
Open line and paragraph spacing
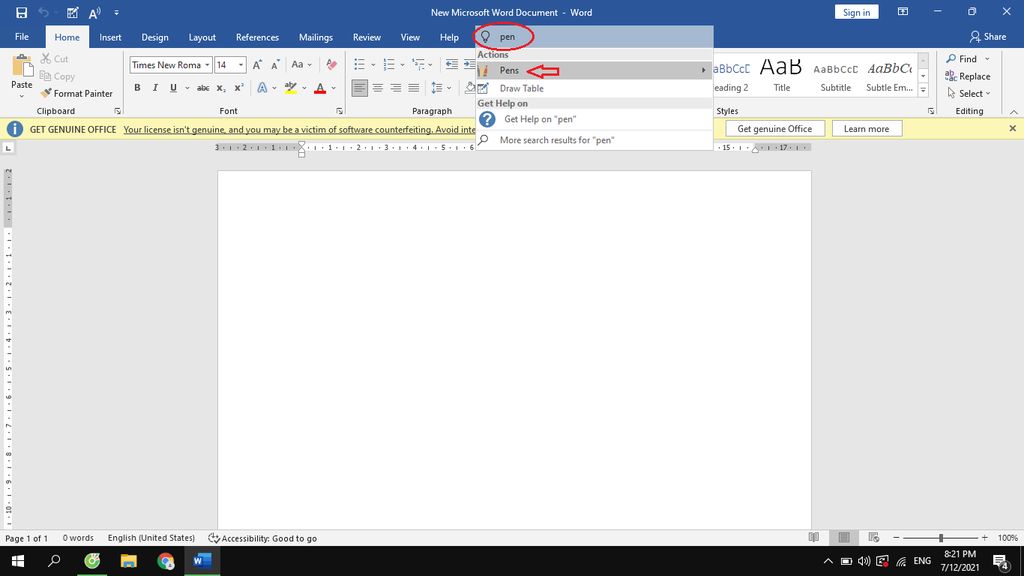tap(438, 88)
